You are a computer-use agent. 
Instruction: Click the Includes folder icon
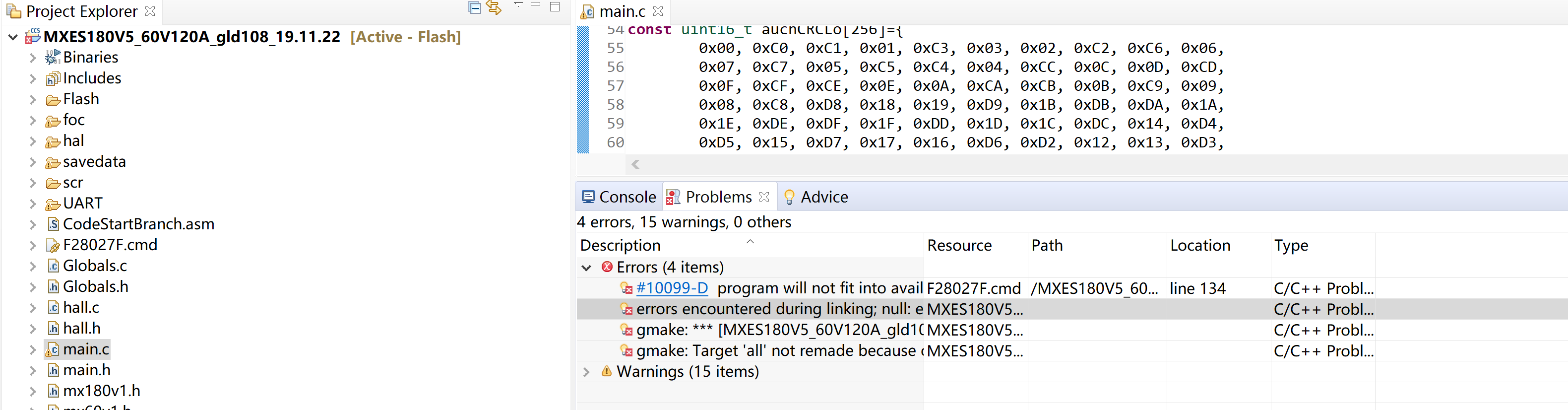[53, 78]
